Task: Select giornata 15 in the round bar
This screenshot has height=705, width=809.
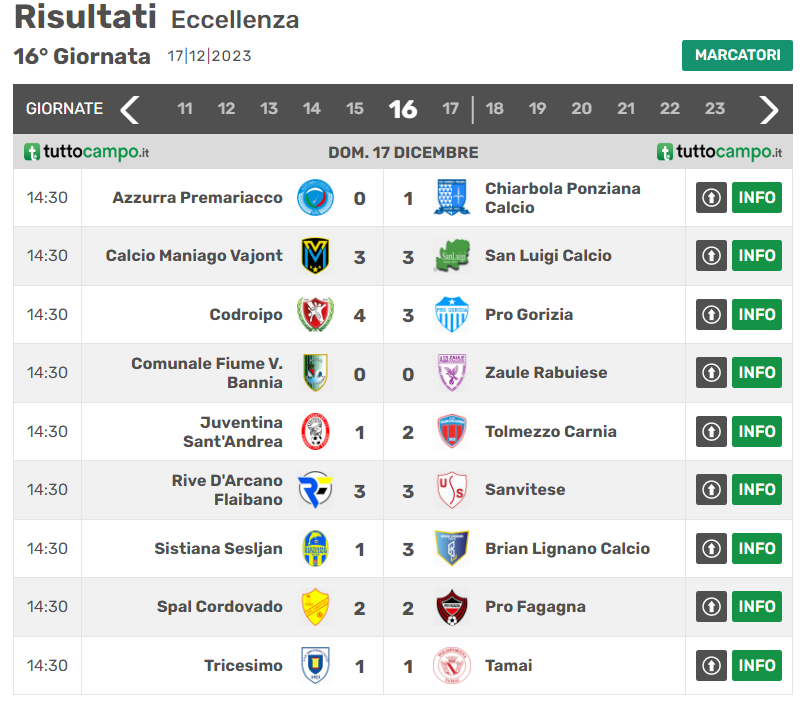Action: pos(354,108)
